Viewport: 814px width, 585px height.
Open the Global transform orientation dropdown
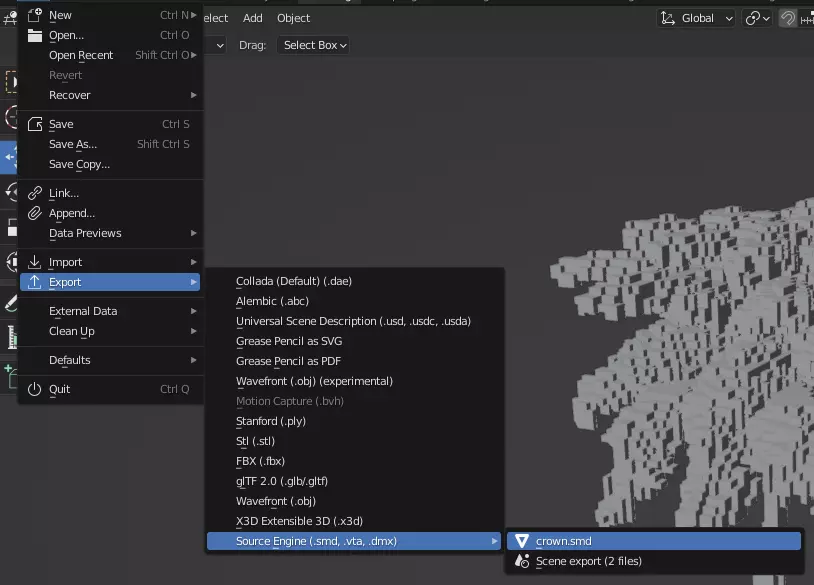tap(696, 18)
